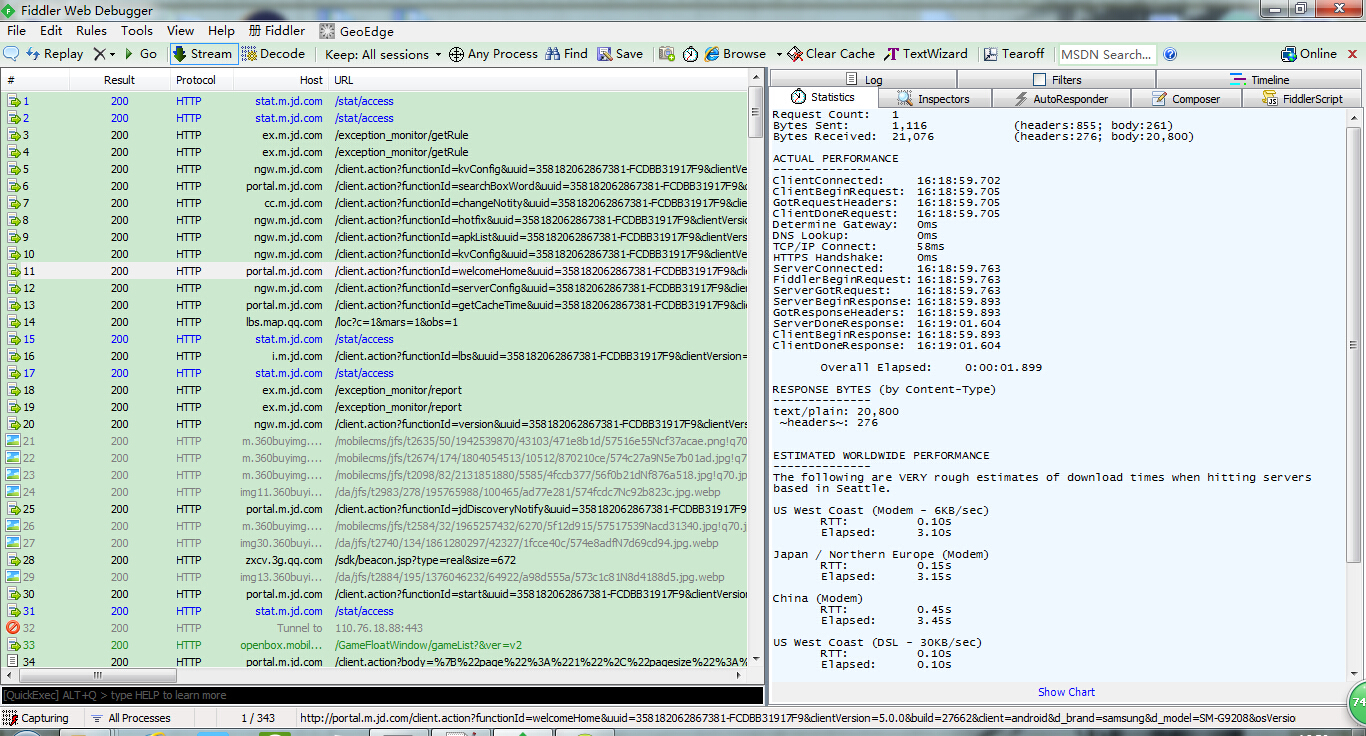1366x736 pixels.
Task: Select the blocked Tunnel session 32 icon
Action: click(x=13, y=628)
